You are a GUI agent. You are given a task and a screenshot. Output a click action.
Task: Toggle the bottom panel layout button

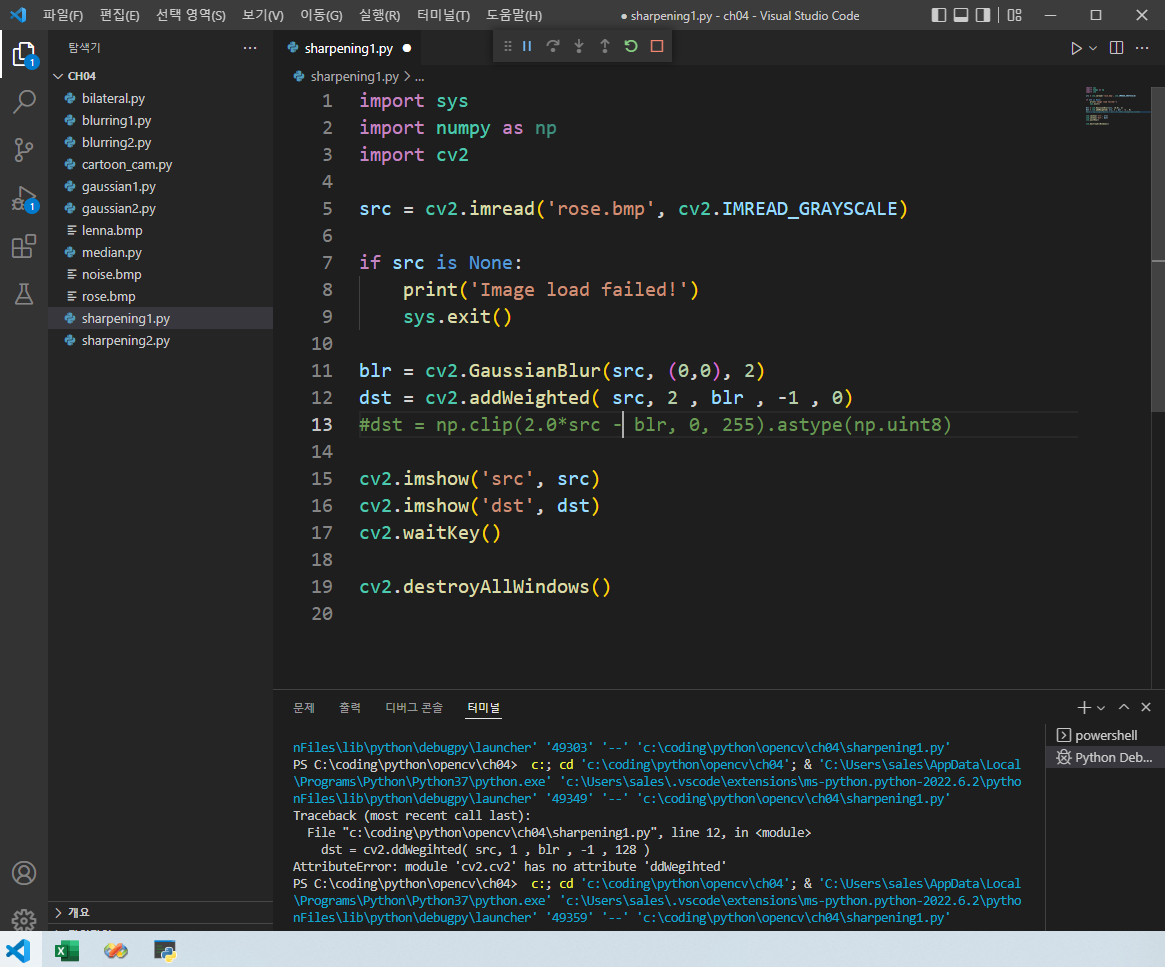tap(961, 15)
